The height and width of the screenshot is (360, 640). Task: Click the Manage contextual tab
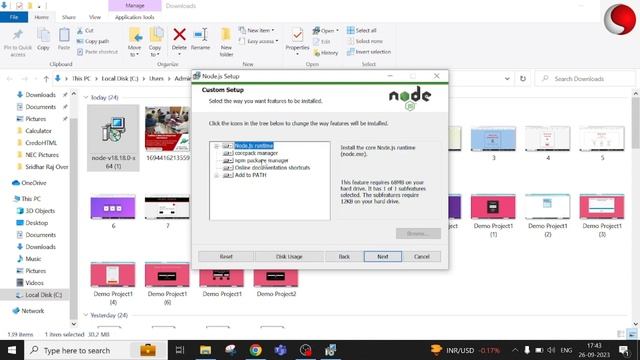pos(135,6)
